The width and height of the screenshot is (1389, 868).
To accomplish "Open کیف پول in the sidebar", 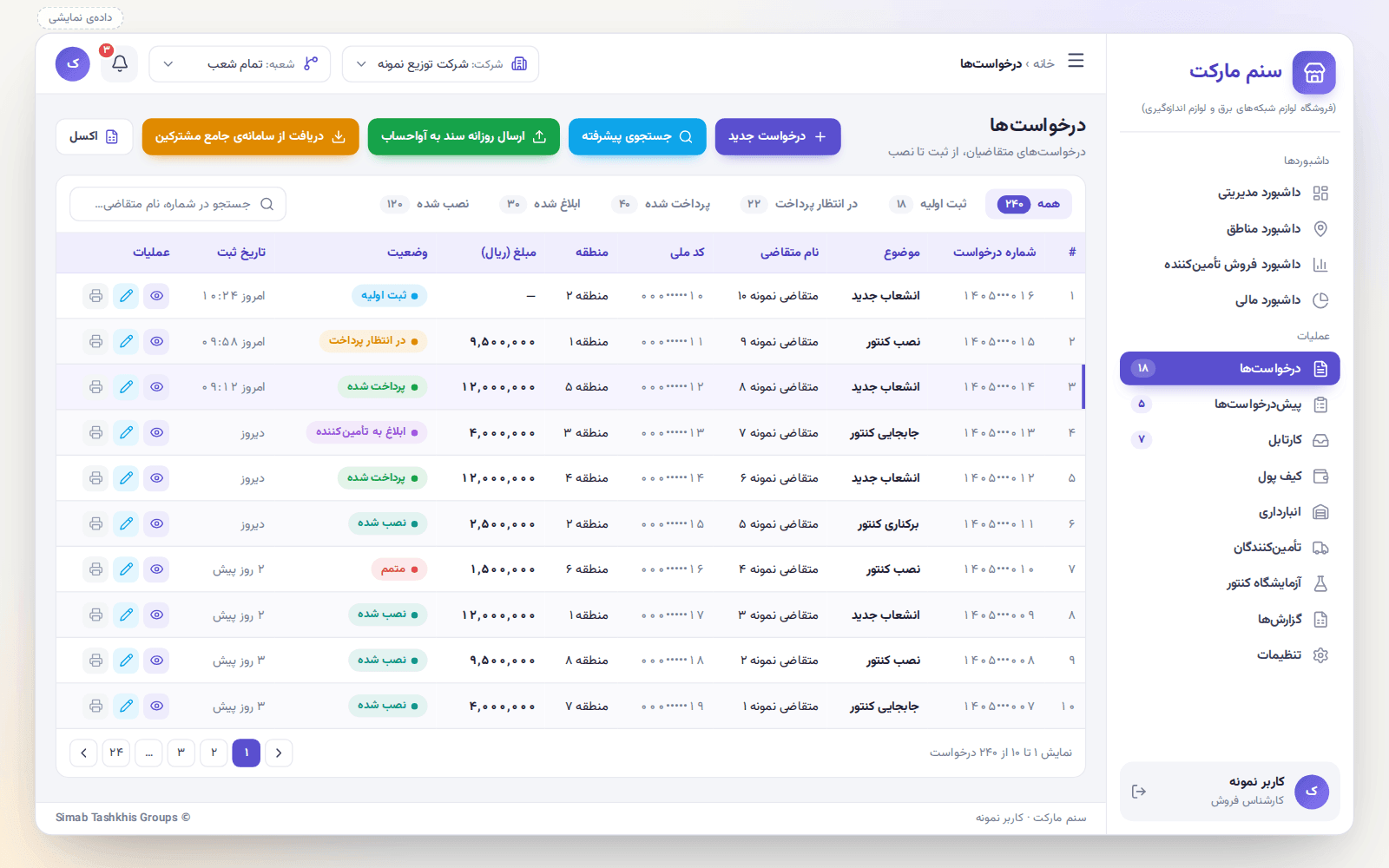I will (x=1229, y=477).
